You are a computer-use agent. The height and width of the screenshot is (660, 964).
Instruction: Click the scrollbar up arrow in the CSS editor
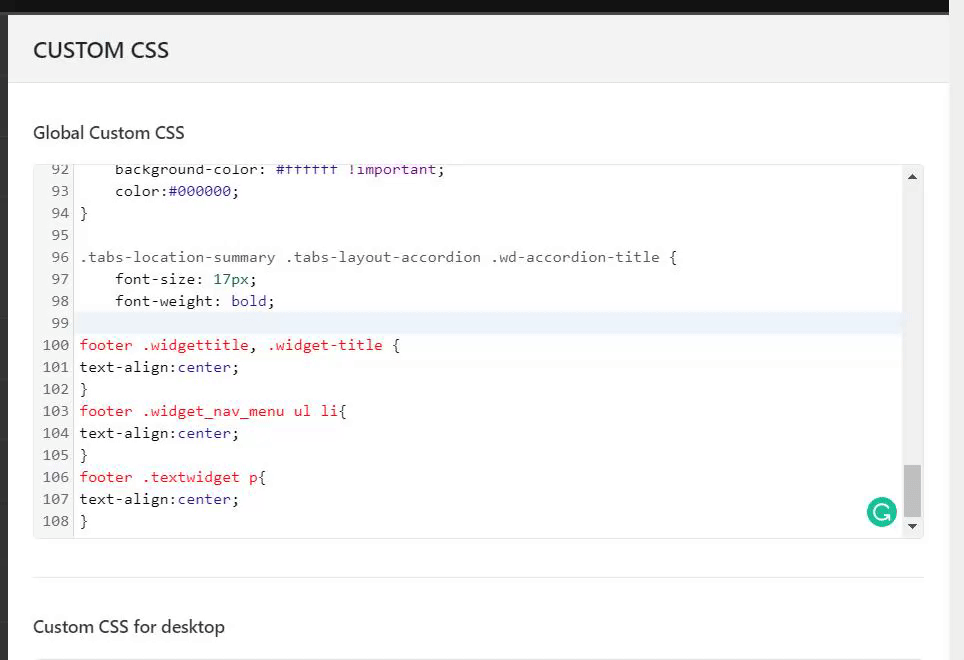(x=912, y=177)
